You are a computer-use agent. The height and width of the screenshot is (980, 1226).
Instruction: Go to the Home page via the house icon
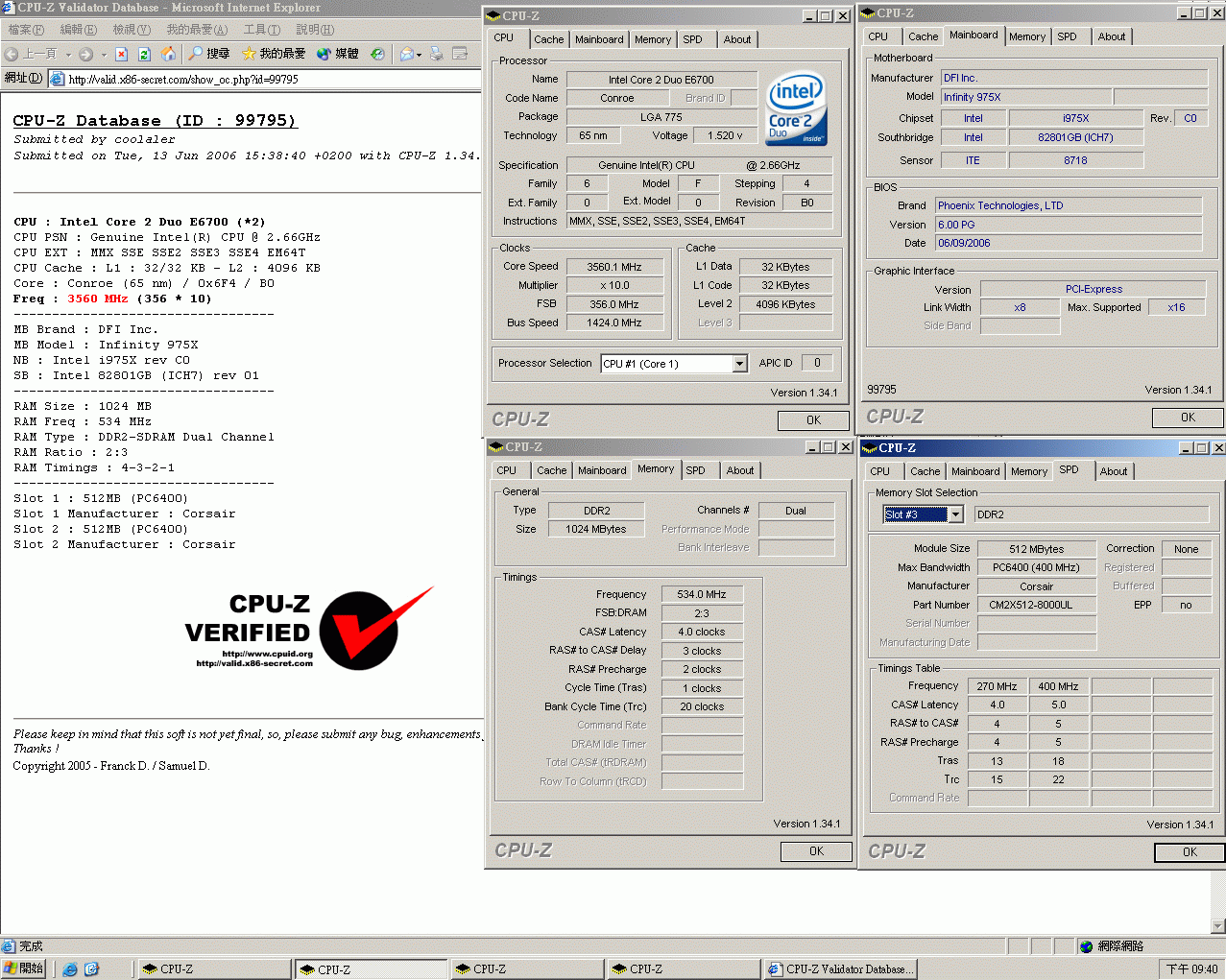pos(168,54)
